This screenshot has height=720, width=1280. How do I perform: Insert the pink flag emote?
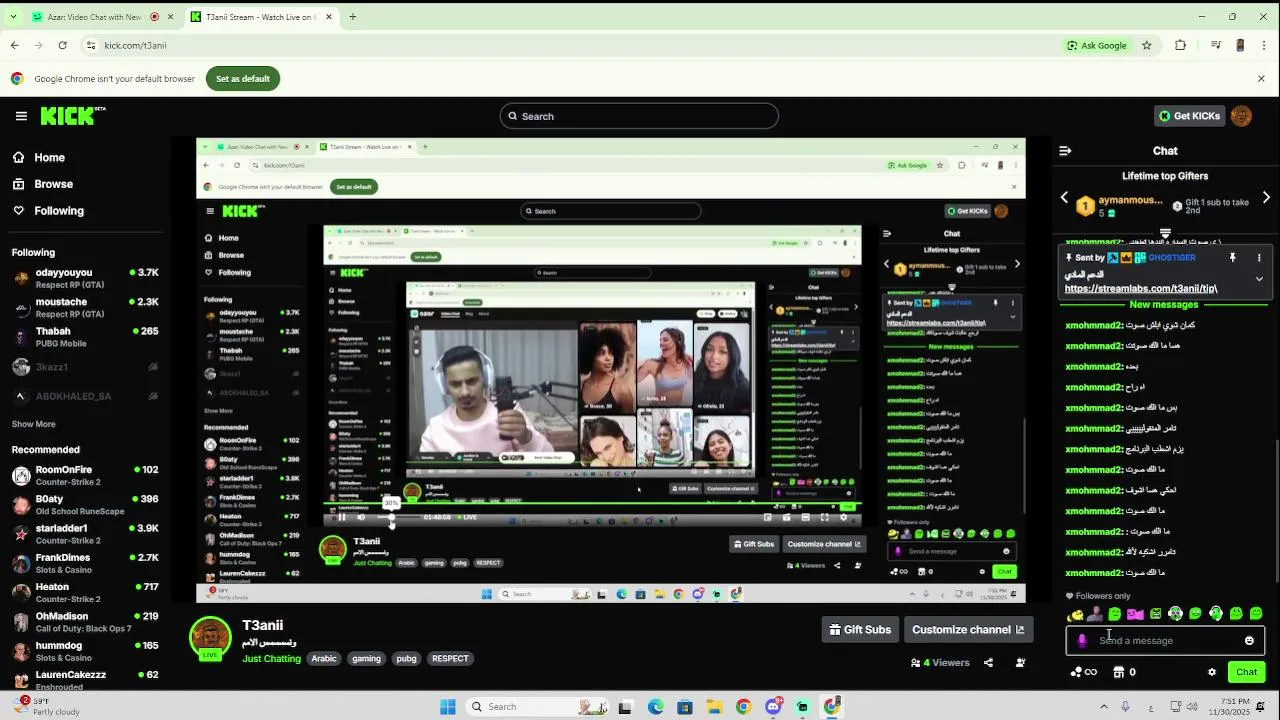[1135, 614]
